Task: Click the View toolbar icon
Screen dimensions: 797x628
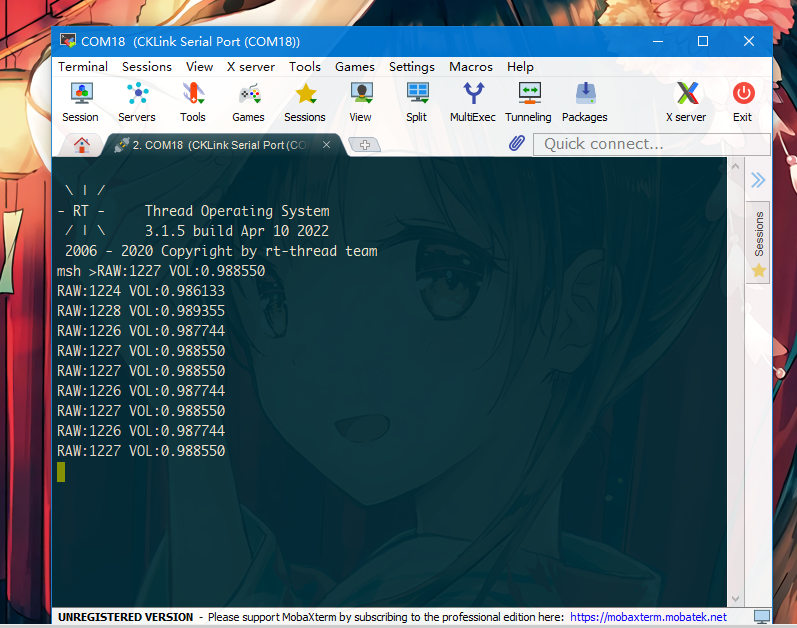Action: point(361,102)
